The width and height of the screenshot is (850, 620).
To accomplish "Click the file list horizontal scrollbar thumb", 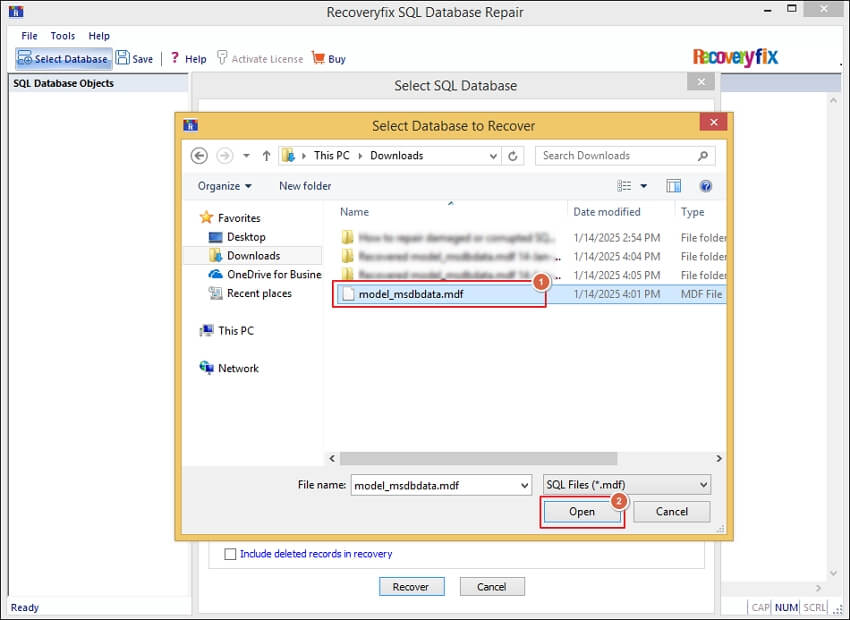I will coord(478,458).
